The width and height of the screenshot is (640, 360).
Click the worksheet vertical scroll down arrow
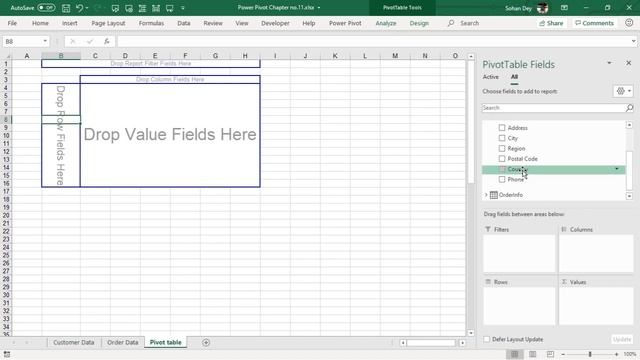coord(471,333)
